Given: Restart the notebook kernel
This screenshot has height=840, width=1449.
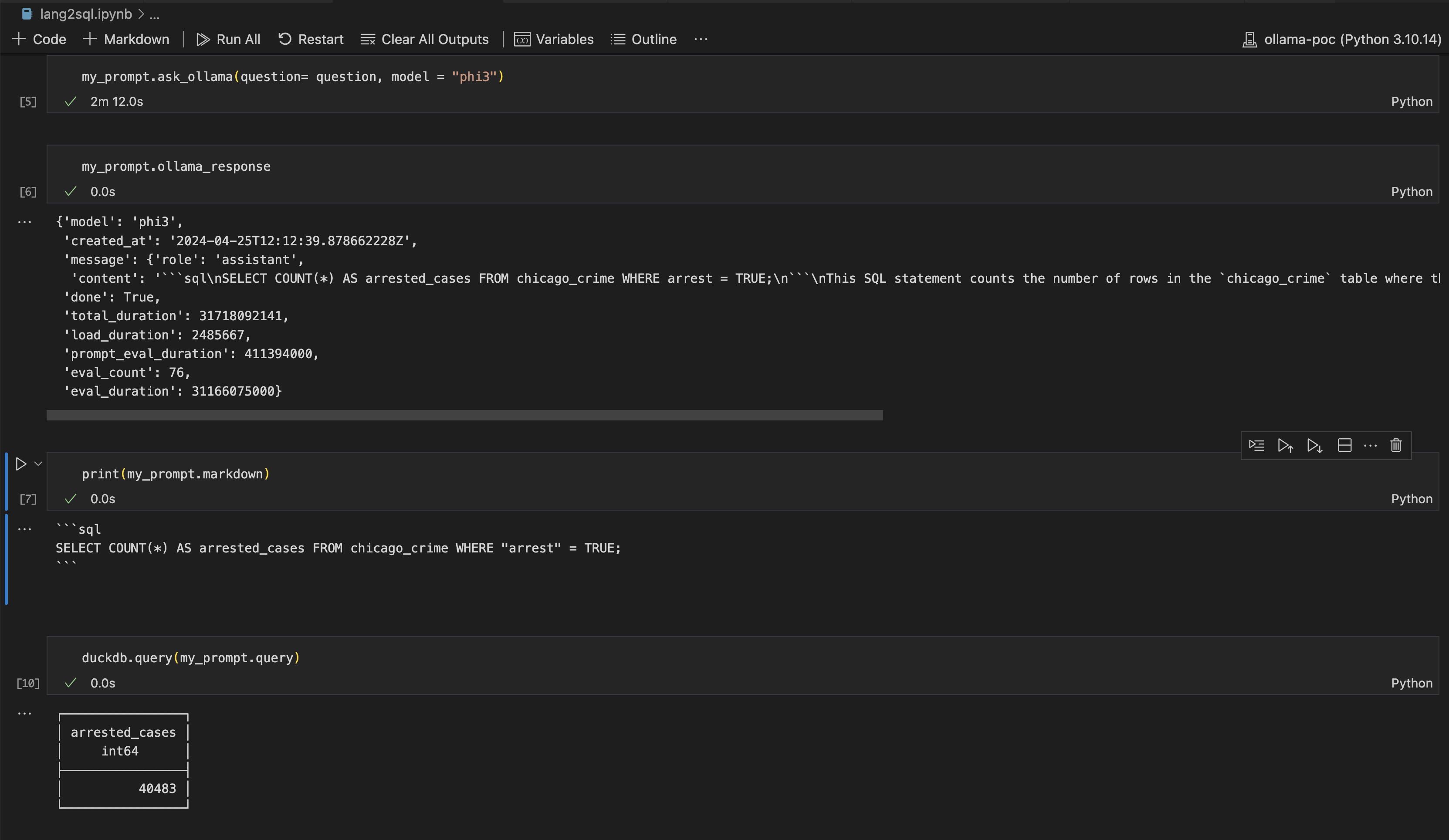Looking at the screenshot, I should pyautogui.click(x=311, y=39).
